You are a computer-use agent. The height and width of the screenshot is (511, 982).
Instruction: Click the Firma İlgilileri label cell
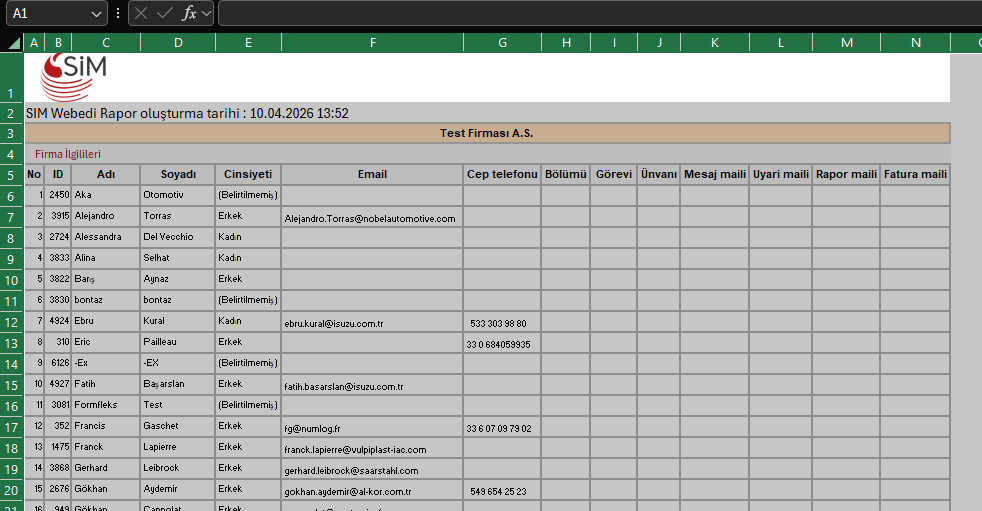[x=68, y=154]
